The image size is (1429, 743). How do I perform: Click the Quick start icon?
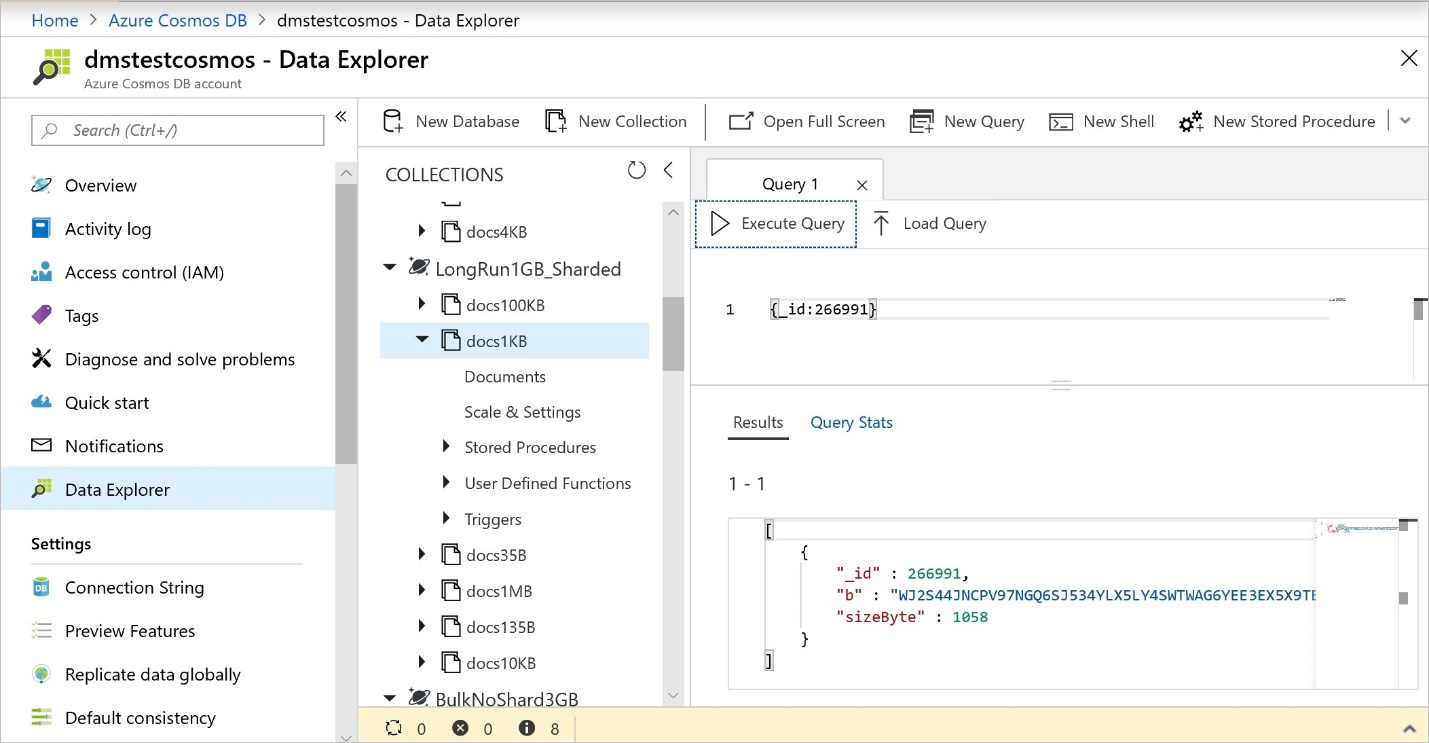pyautogui.click(x=41, y=402)
